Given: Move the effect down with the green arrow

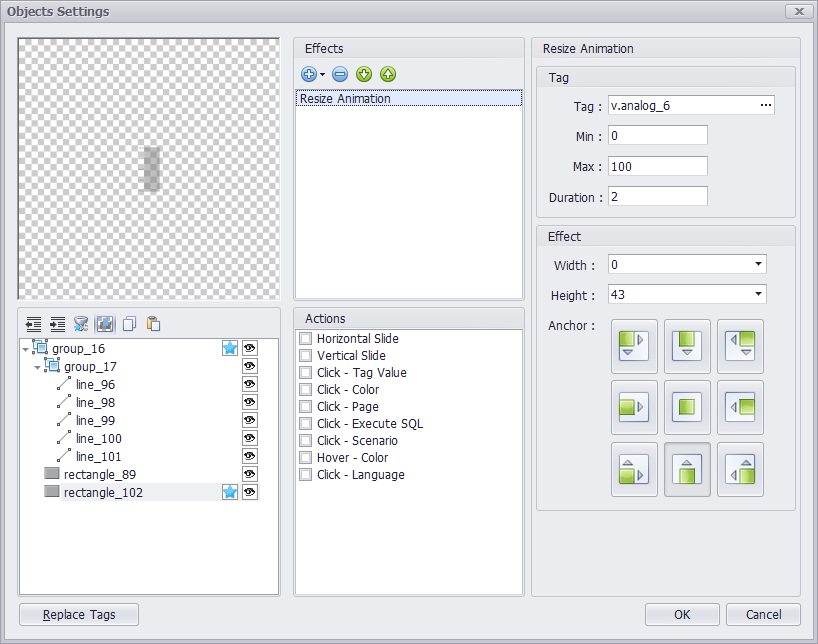Looking at the screenshot, I should pyautogui.click(x=364, y=74).
